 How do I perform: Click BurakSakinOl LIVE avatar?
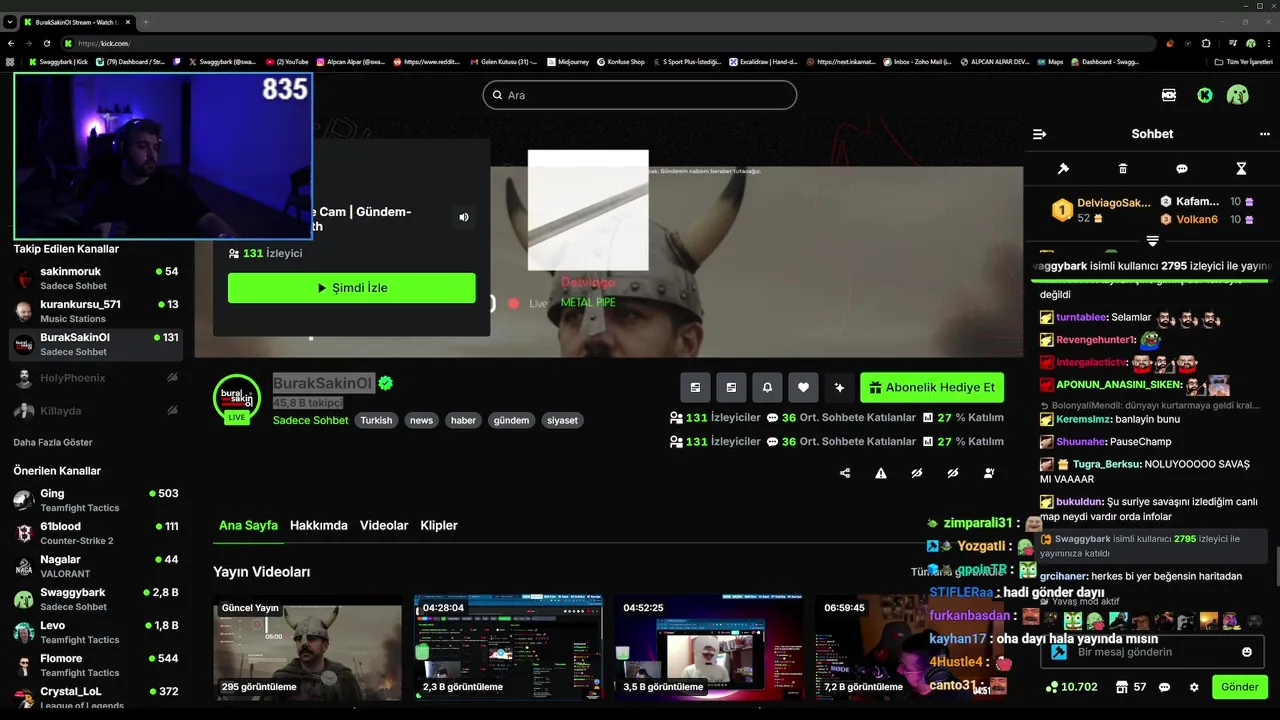[237, 399]
